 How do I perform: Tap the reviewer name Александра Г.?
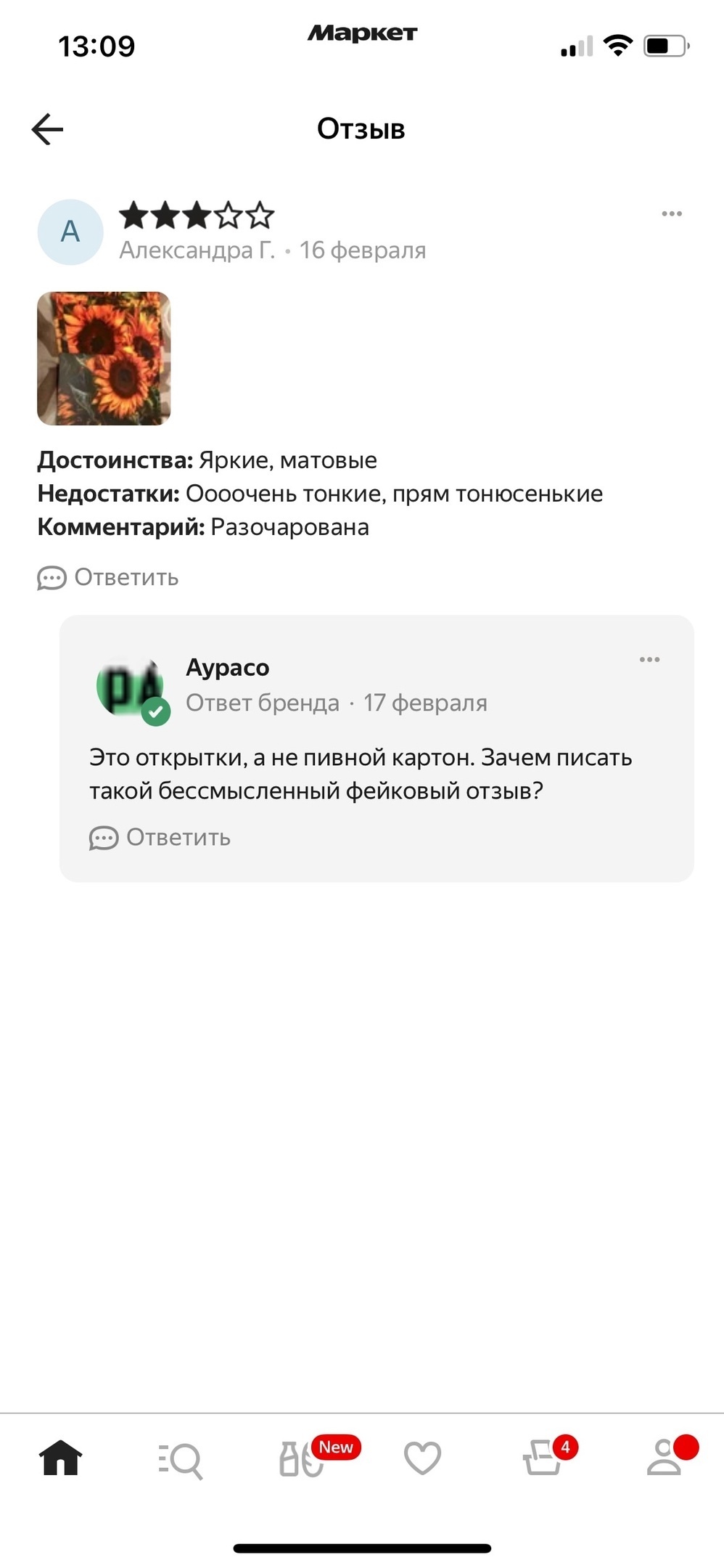[x=197, y=250]
